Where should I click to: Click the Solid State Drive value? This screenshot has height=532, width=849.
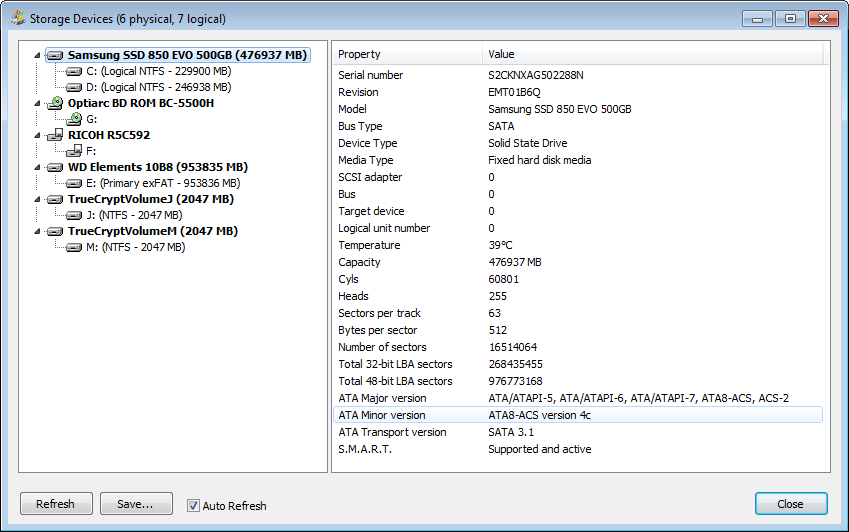tap(527, 143)
